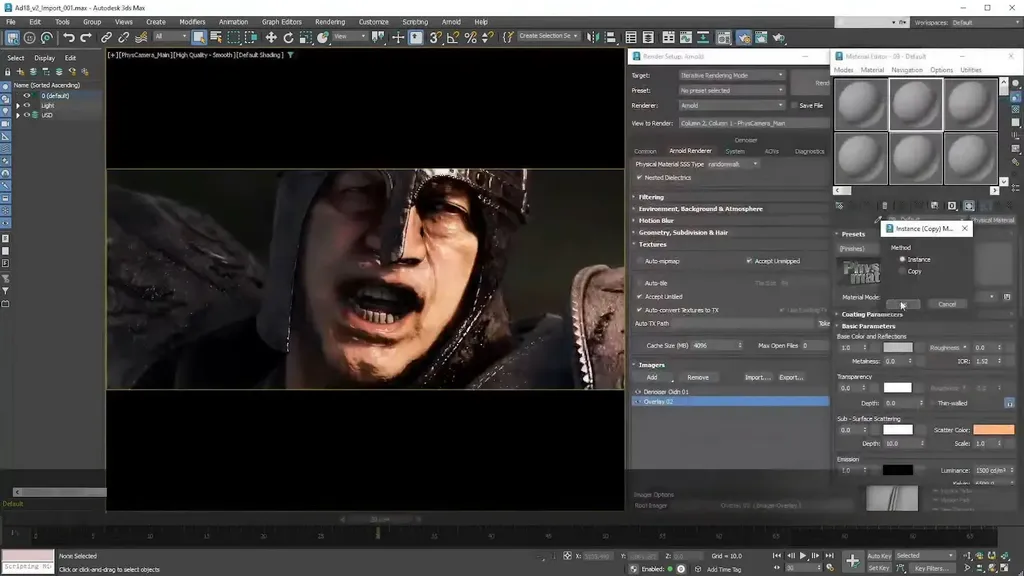Click the Add button under Imagers

coord(652,377)
